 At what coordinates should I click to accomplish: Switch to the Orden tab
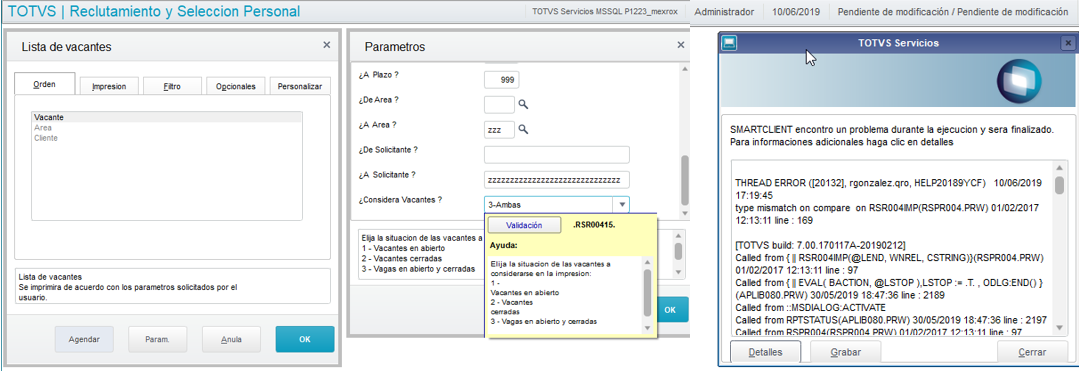(x=45, y=85)
